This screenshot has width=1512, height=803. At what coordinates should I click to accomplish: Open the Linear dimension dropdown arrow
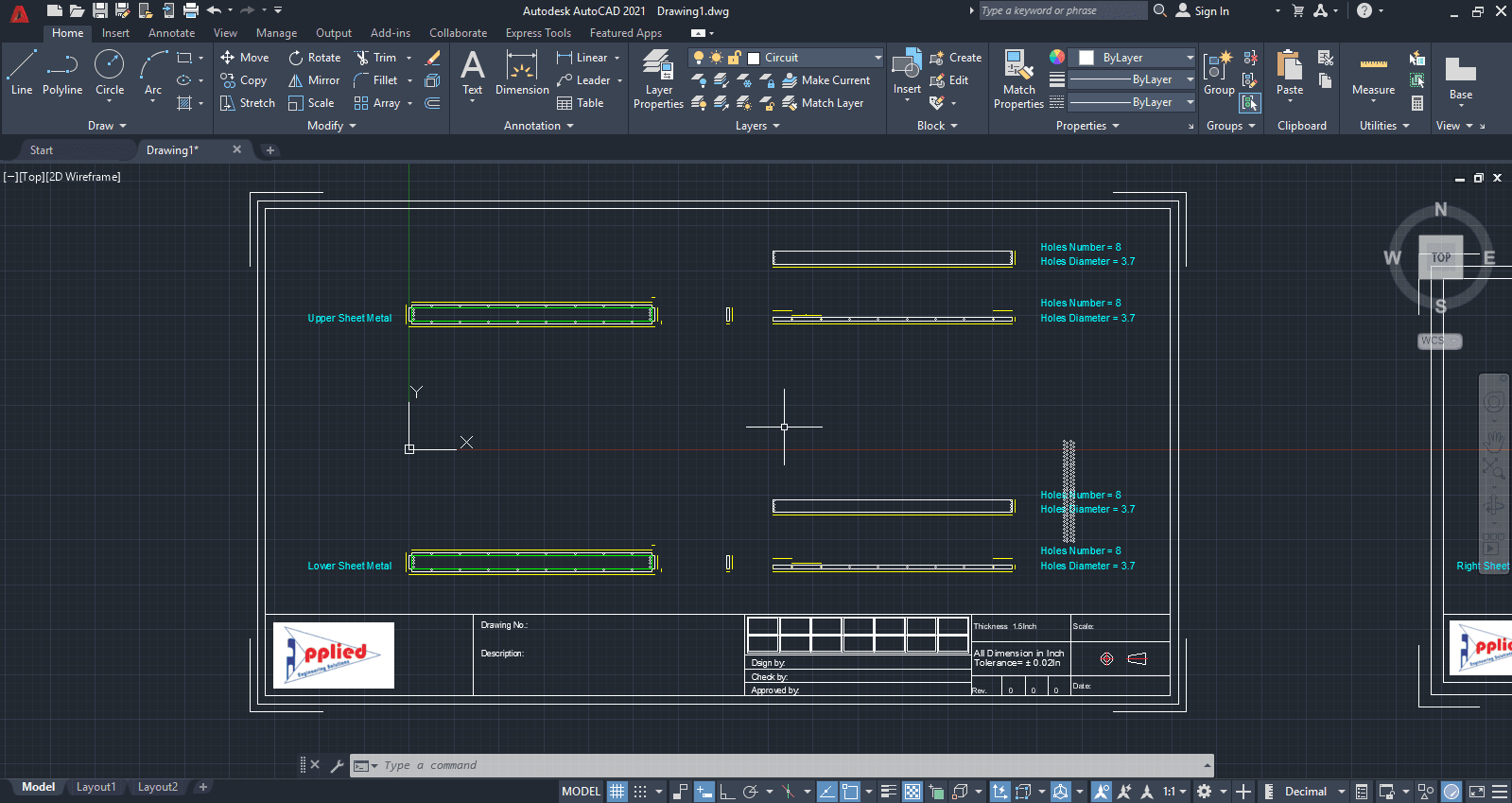617,58
